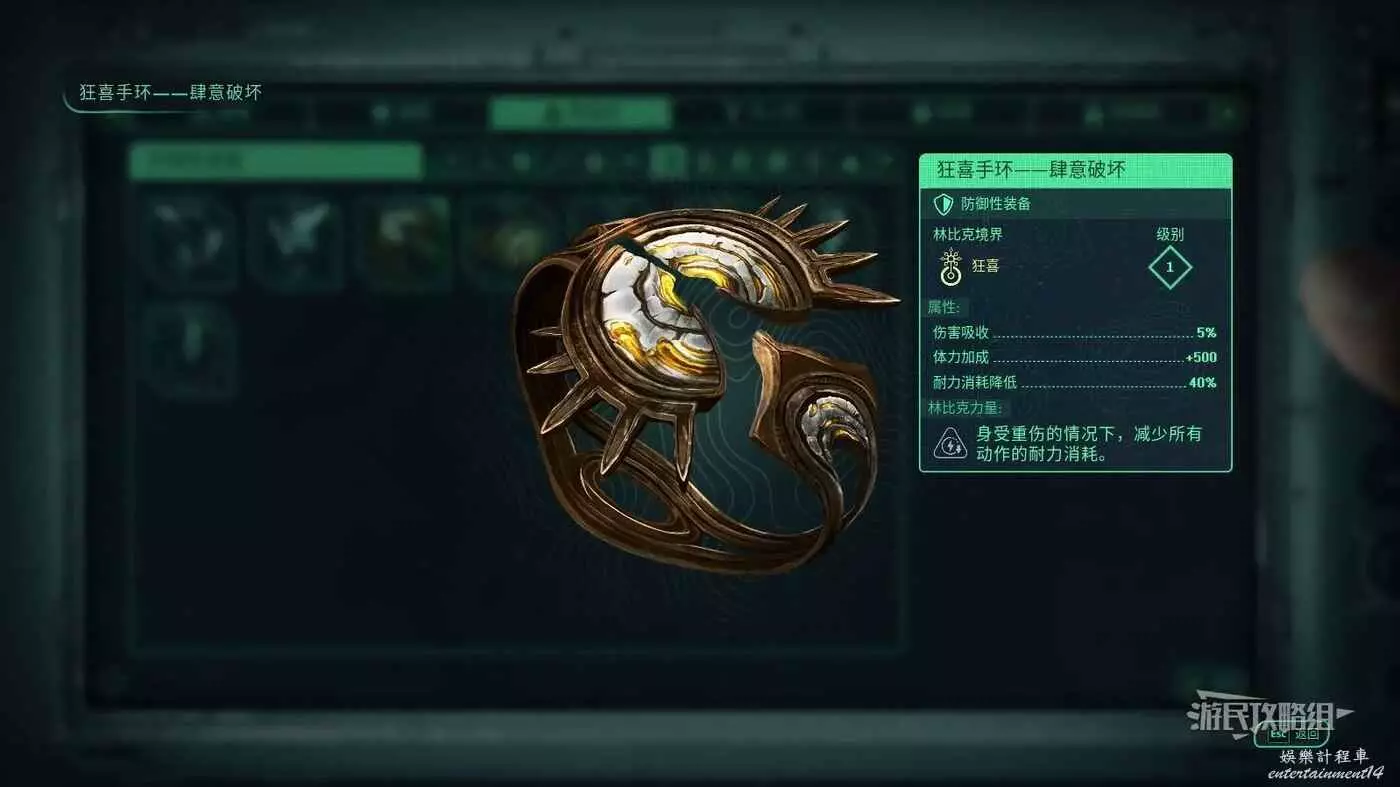Select the highlighted green category header above the item grid
This screenshot has width=1400, height=787.
(x=276, y=160)
